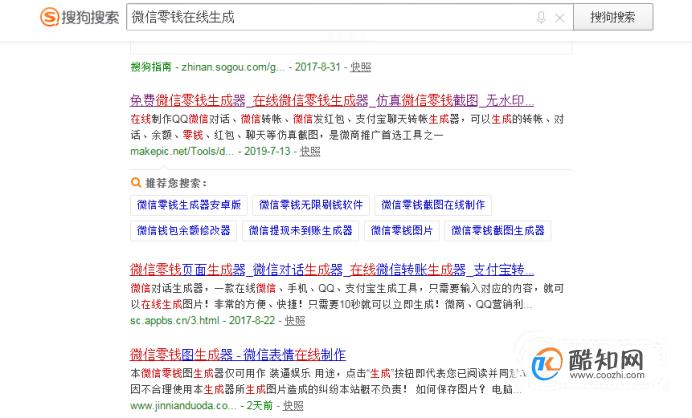The width and height of the screenshot is (692, 418).
Task: Click the www.jinnianduoda.co... URL text
Action: (183, 405)
